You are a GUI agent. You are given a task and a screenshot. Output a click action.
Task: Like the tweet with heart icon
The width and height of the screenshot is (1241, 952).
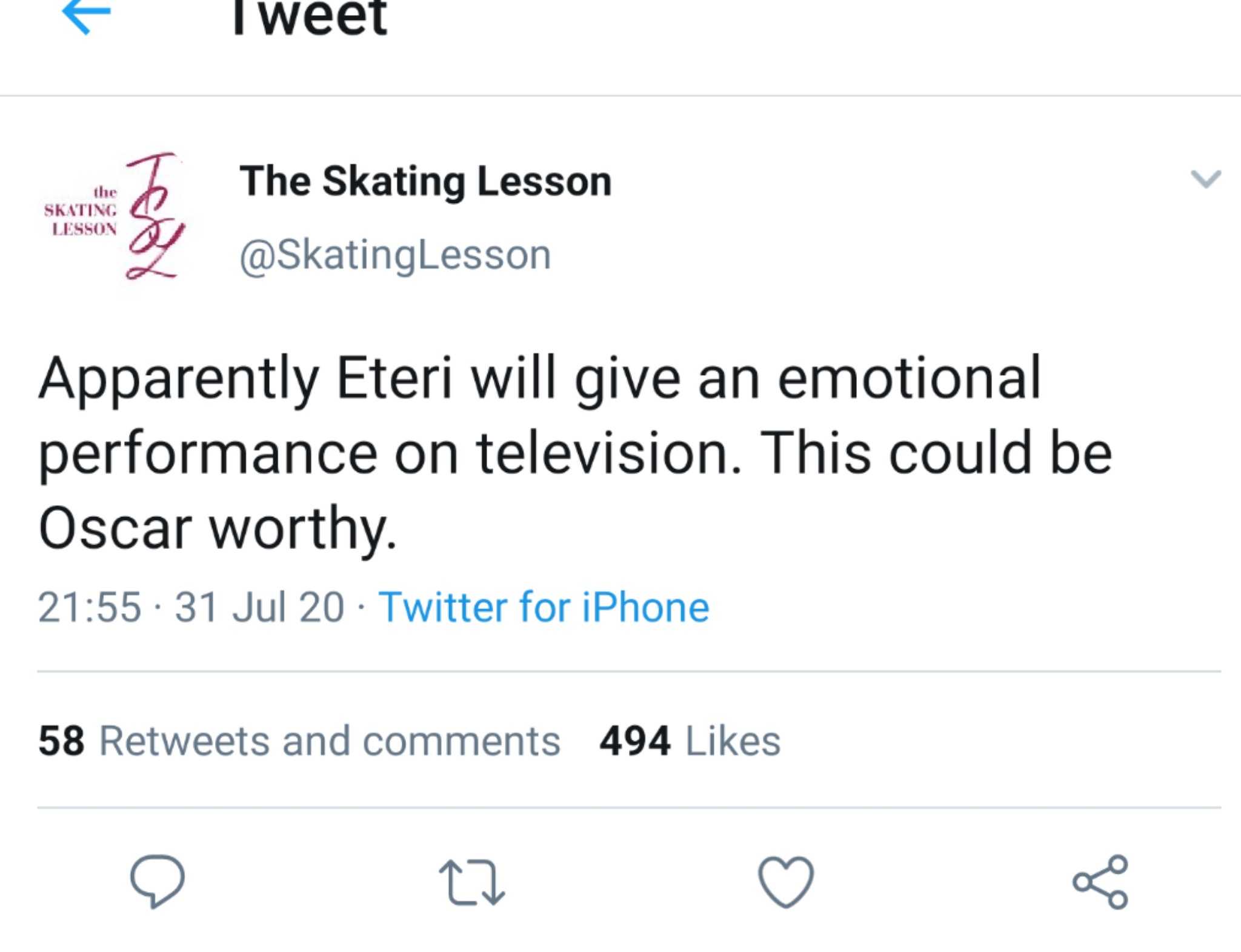786,882
